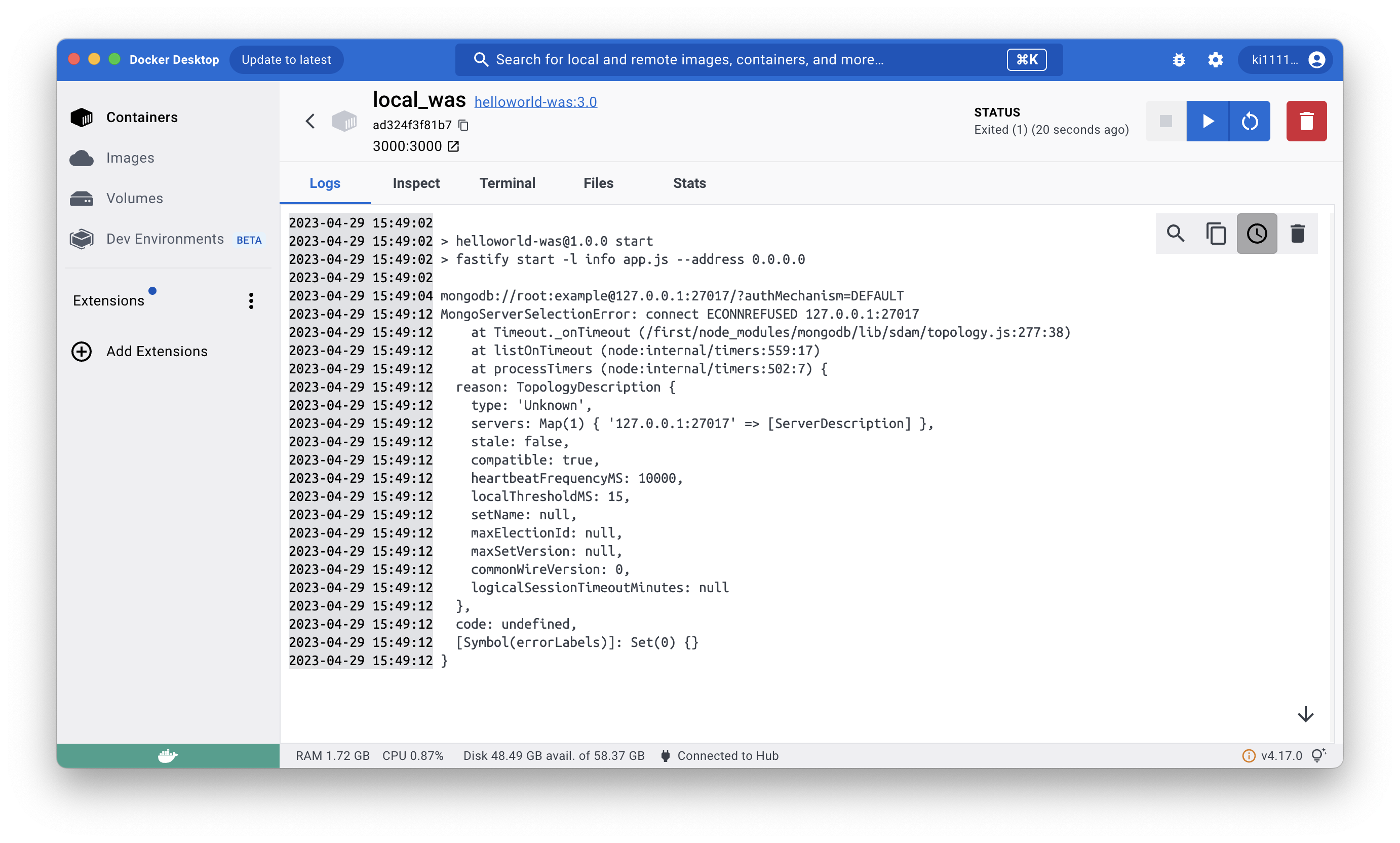Click the search magnifier icon in title bar
Viewport: 1400px width, 843px height.
pos(481,60)
